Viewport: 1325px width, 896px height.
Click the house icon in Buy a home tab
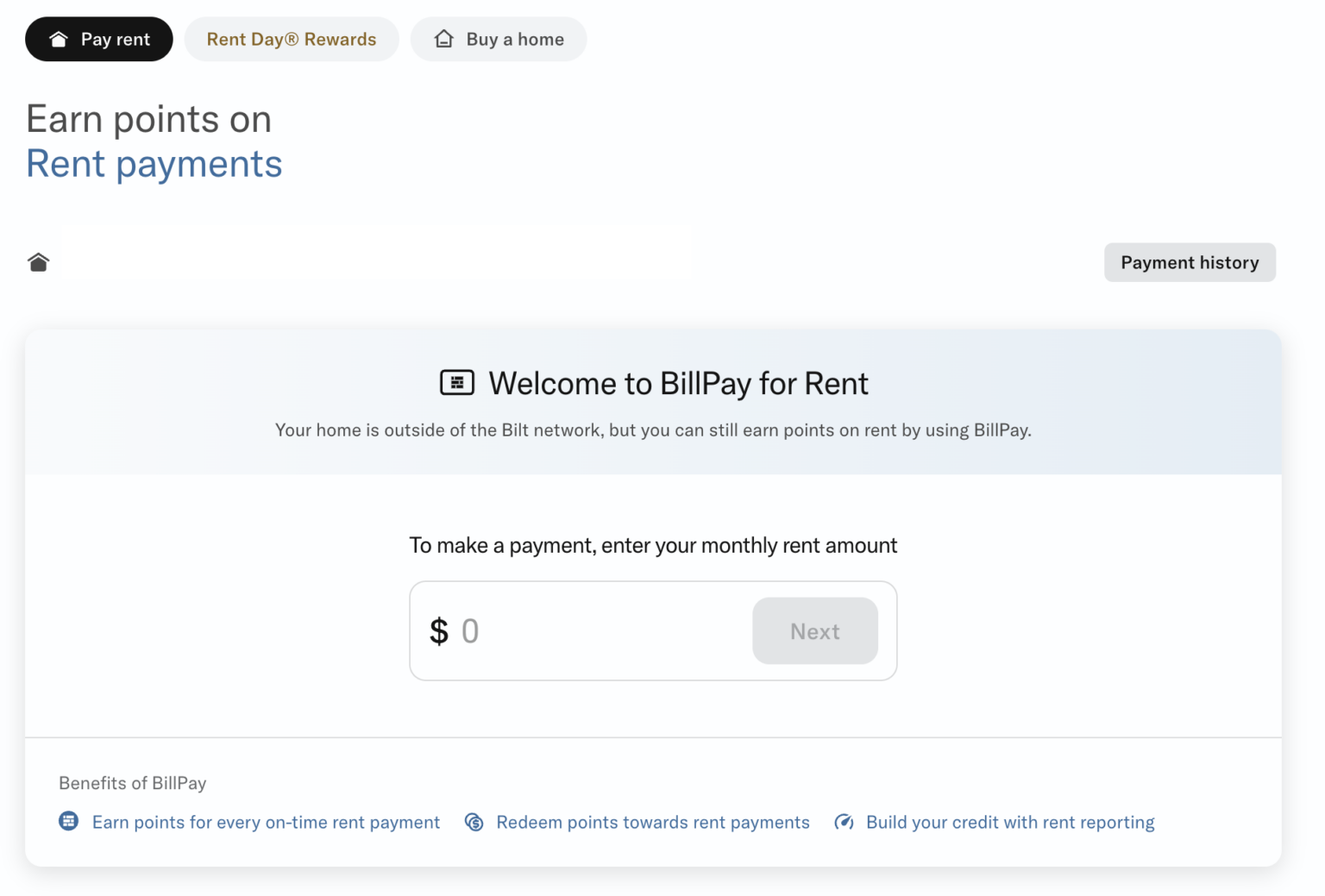(x=443, y=38)
